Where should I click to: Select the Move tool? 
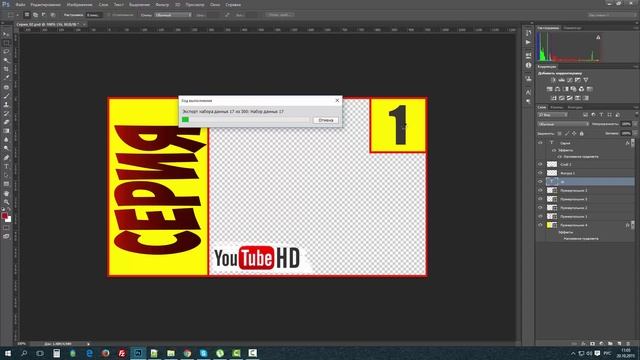[x=6, y=34]
